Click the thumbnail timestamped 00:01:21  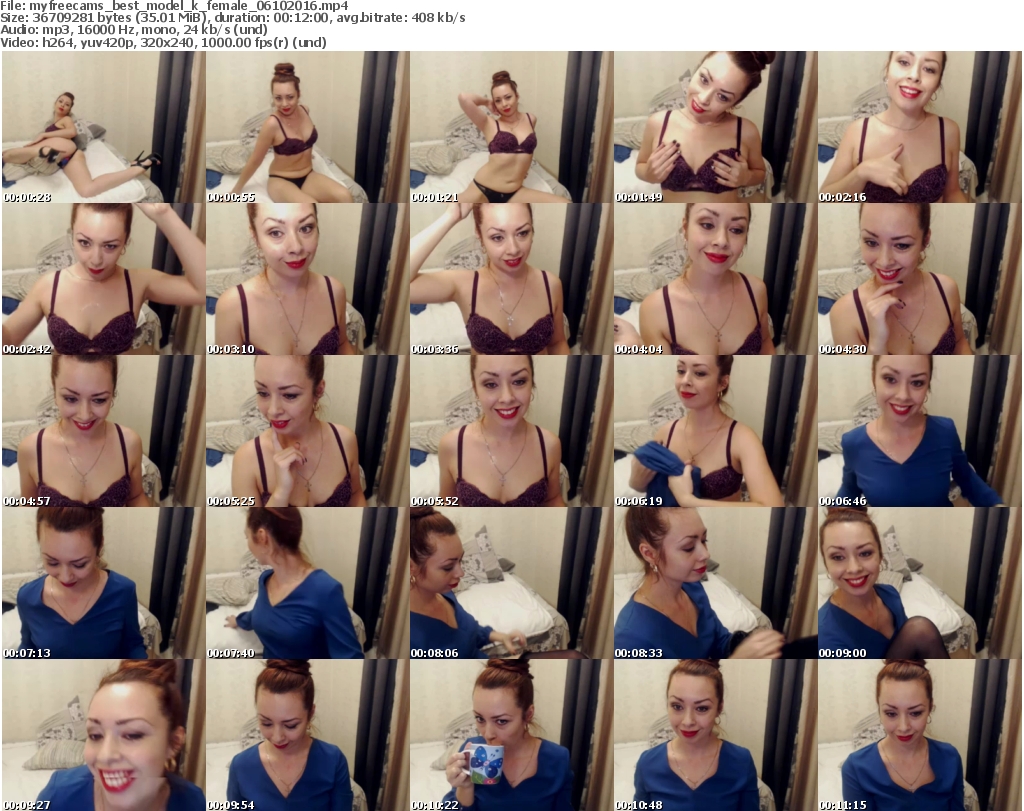(511, 127)
